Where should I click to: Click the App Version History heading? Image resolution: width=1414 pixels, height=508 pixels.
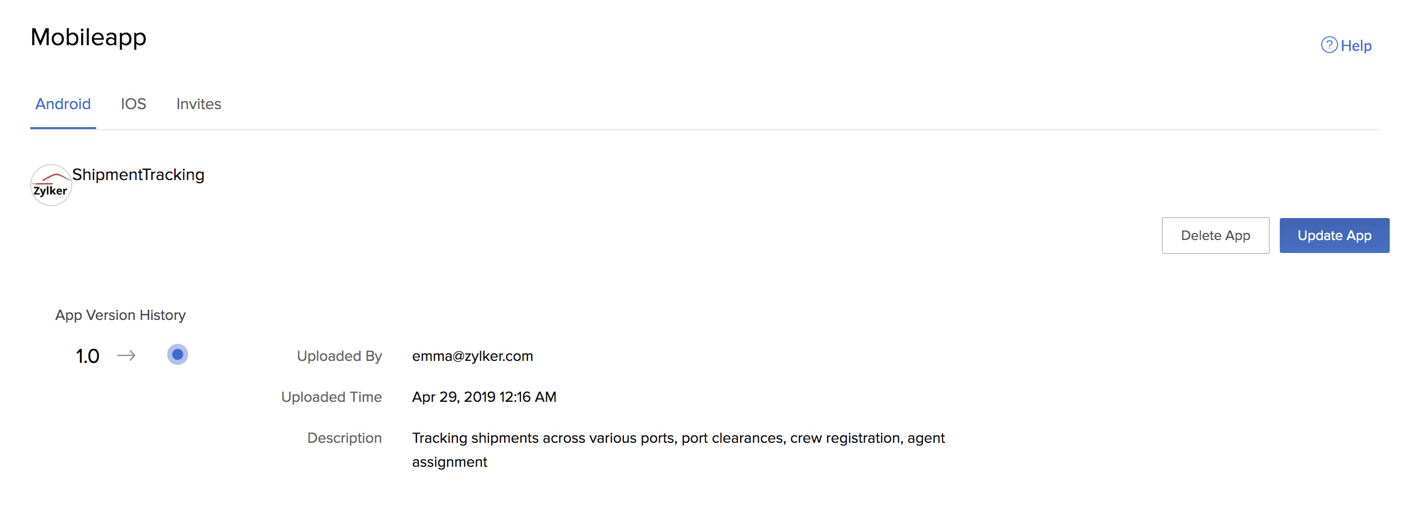tap(120, 315)
